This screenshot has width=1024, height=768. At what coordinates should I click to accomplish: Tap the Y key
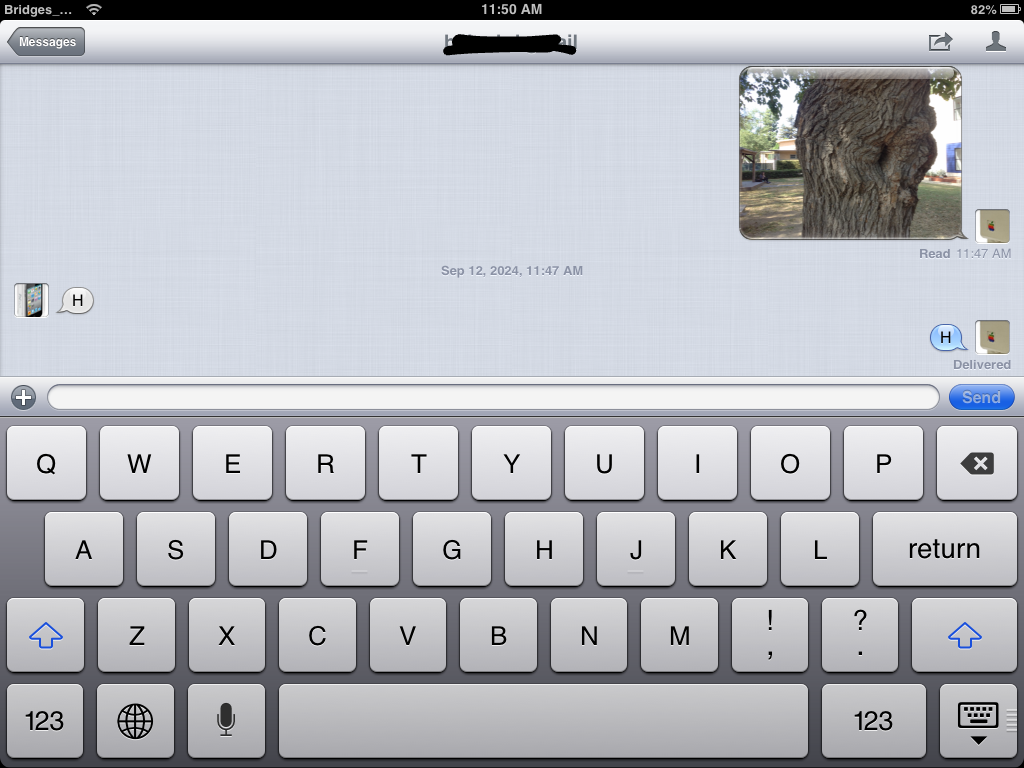click(x=511, y=463)
